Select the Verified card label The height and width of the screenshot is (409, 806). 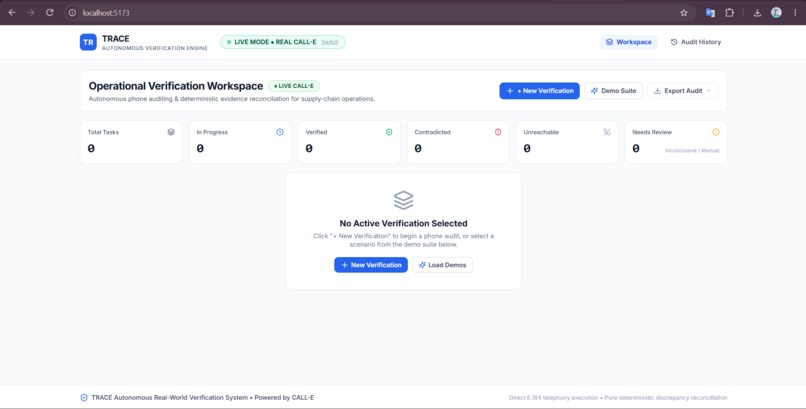click(316, 132)
